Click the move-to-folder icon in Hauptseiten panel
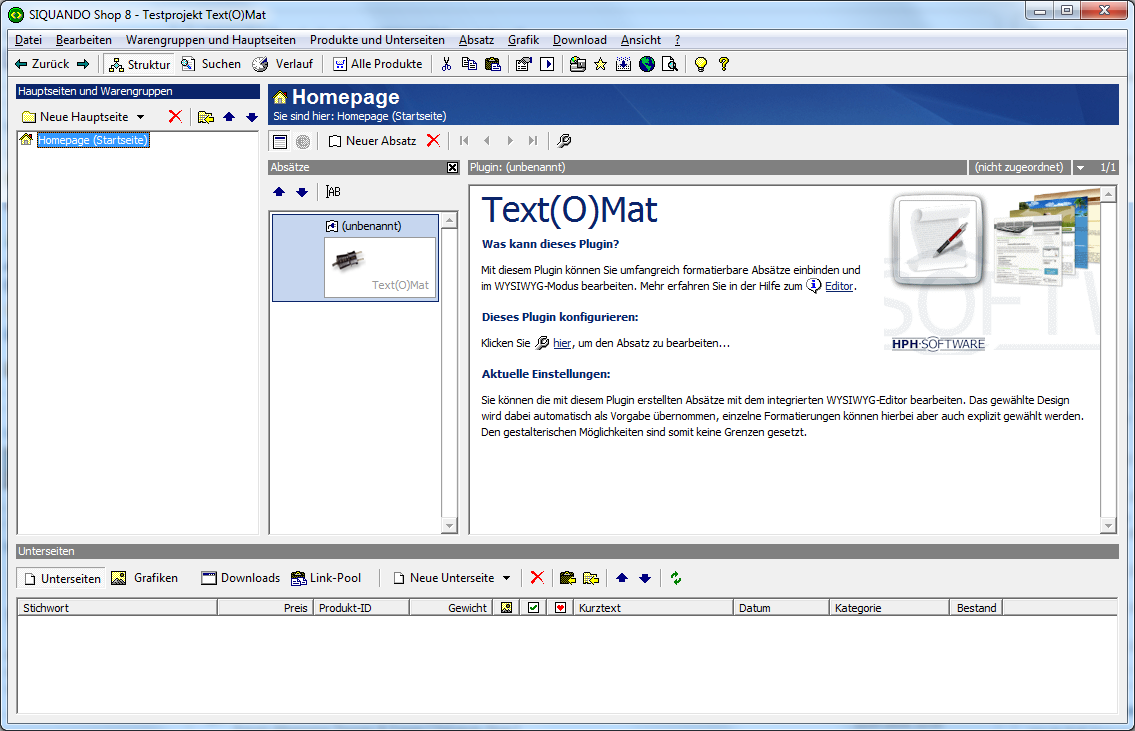This screenshot has height=731, width=1135. (x=206, y=117)
